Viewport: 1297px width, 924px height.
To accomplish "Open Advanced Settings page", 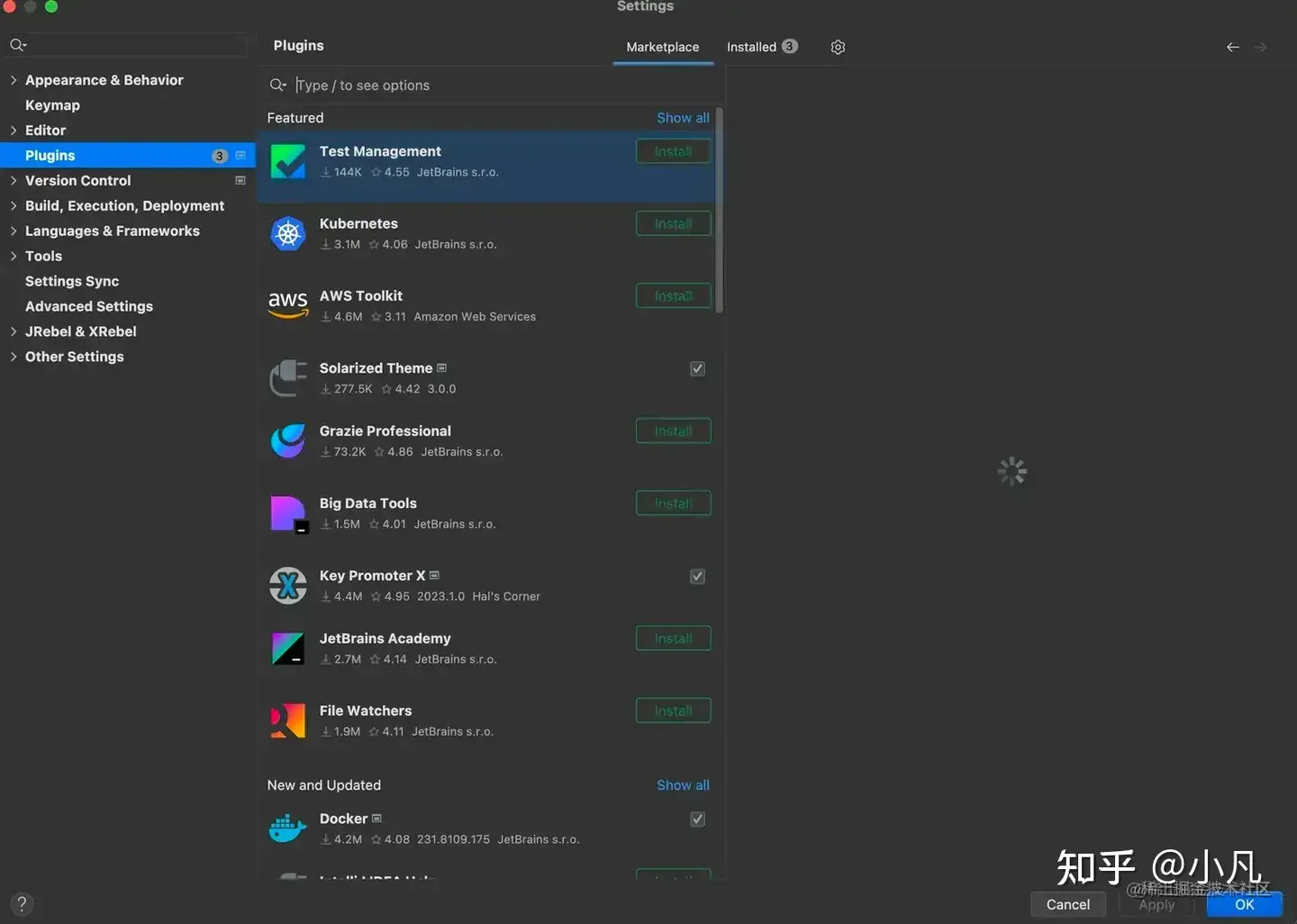I will (x=89, y=306).
